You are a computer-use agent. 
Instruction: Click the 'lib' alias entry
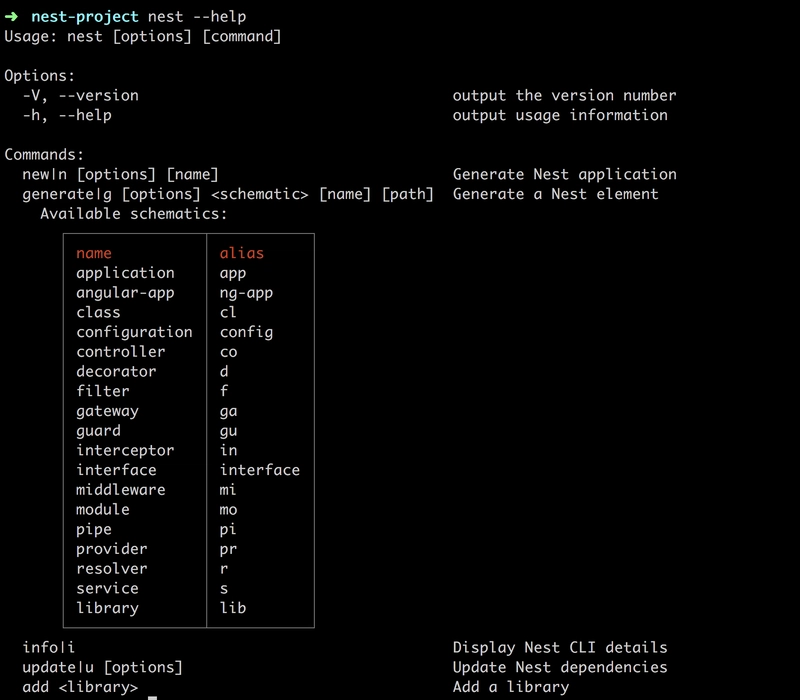(x=233, y=608)
